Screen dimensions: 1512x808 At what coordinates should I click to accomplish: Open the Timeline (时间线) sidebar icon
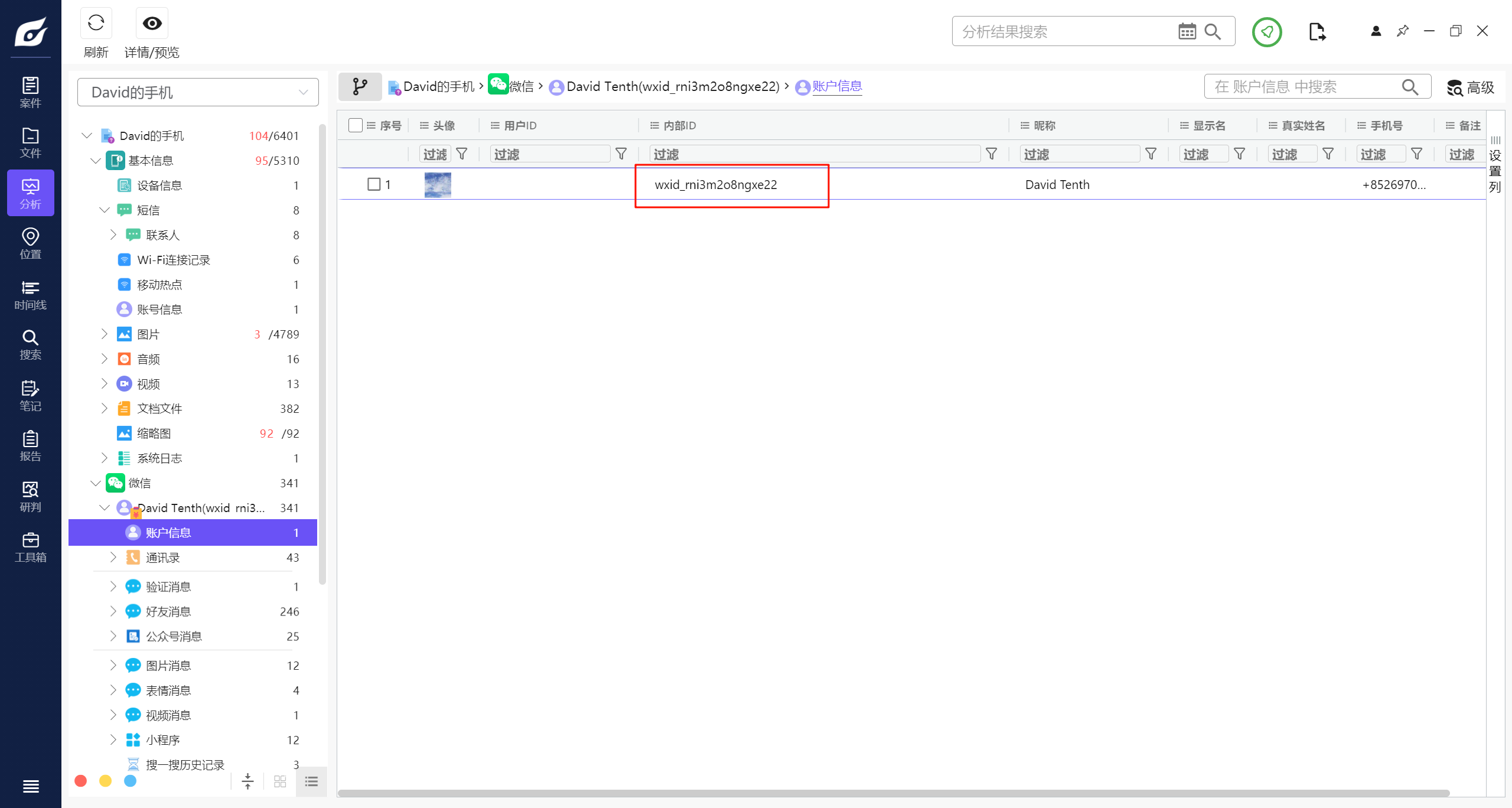[30, 295]
